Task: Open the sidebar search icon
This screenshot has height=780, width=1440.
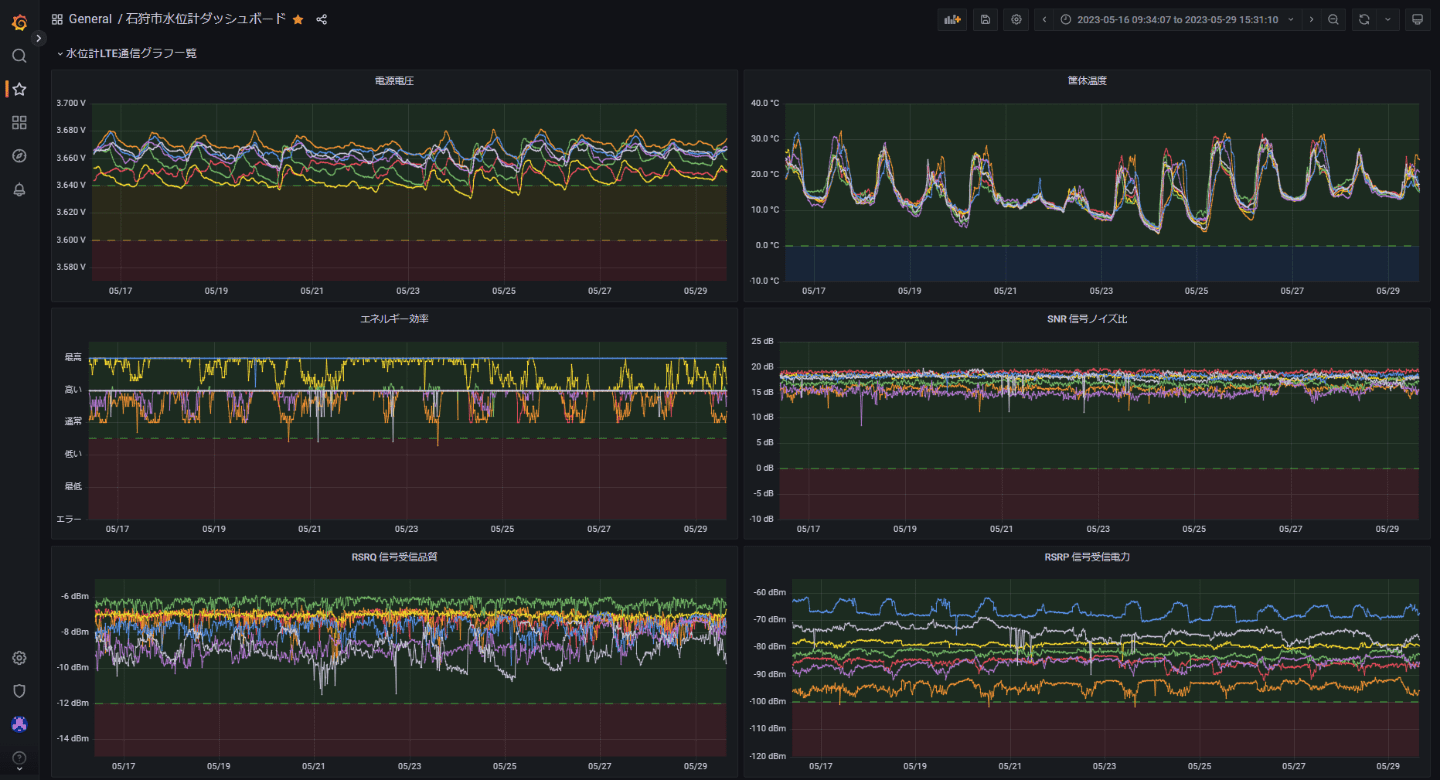Action: coord(19,56)
